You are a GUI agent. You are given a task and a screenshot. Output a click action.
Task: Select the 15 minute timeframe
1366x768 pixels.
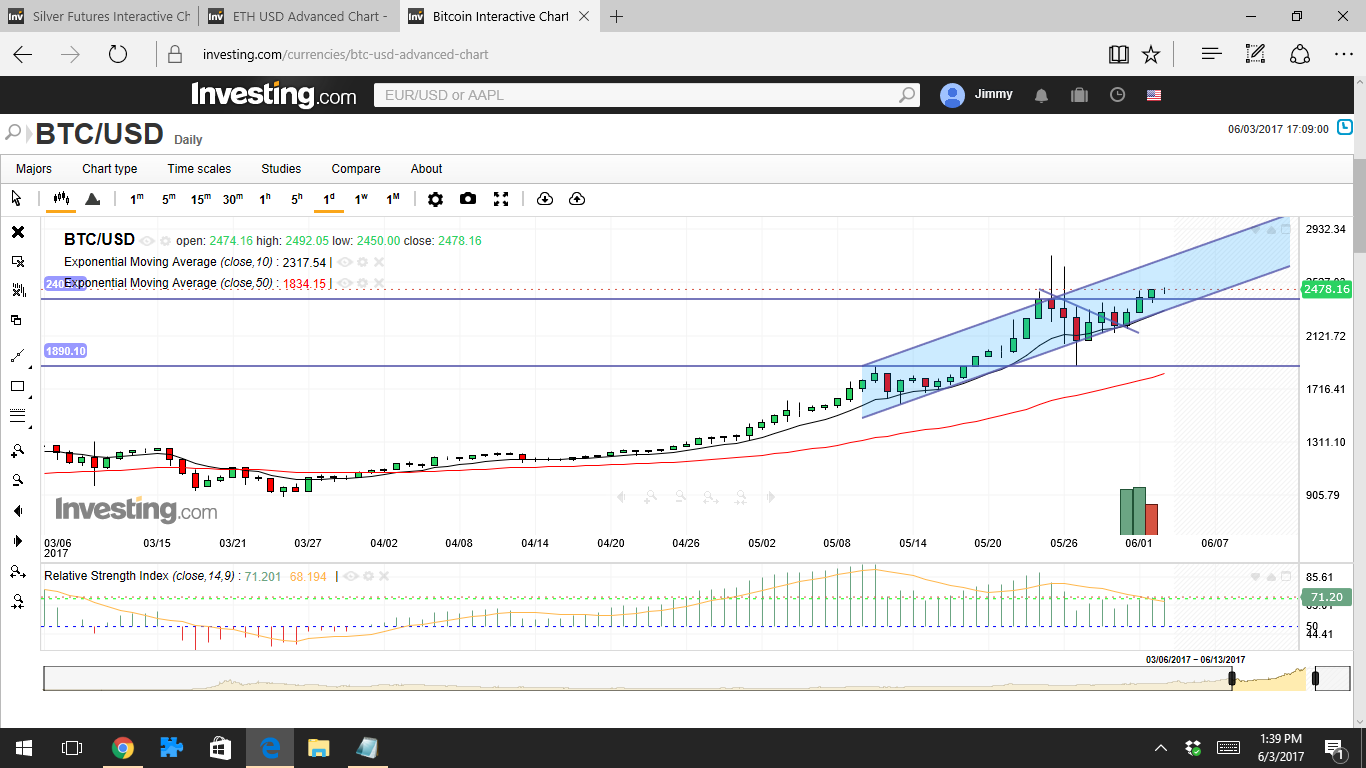[201, 199]
